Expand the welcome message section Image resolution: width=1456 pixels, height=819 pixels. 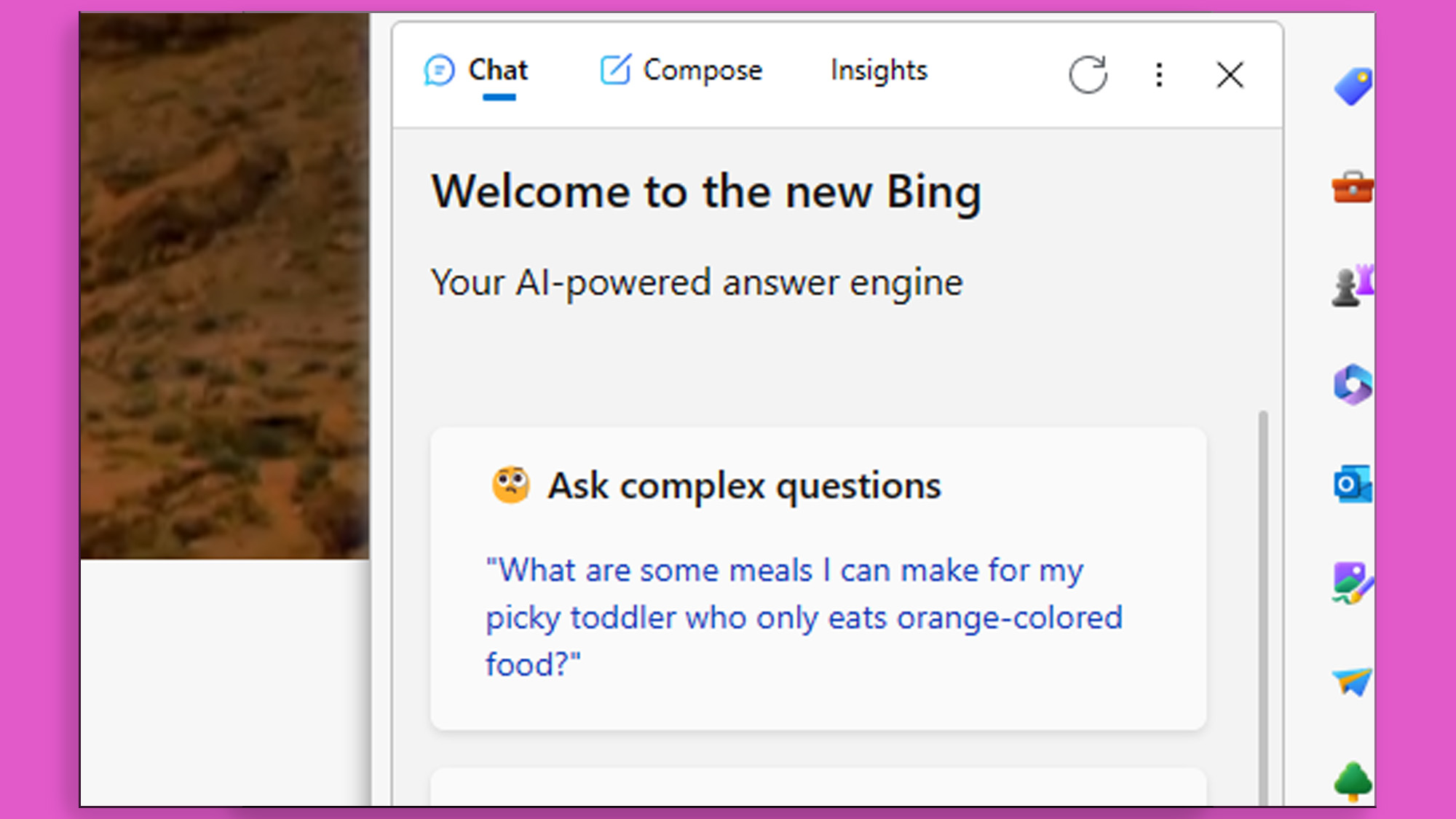[x=706, y=190]
